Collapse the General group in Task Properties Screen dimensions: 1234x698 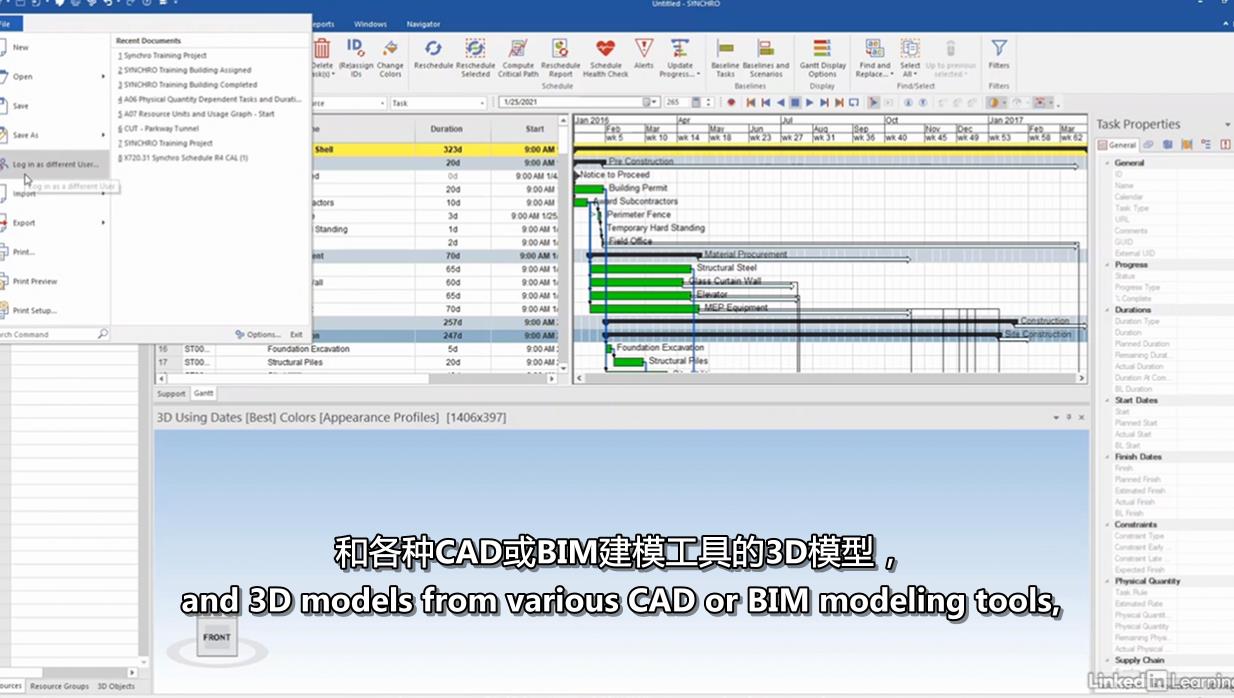coord(1109,163)
